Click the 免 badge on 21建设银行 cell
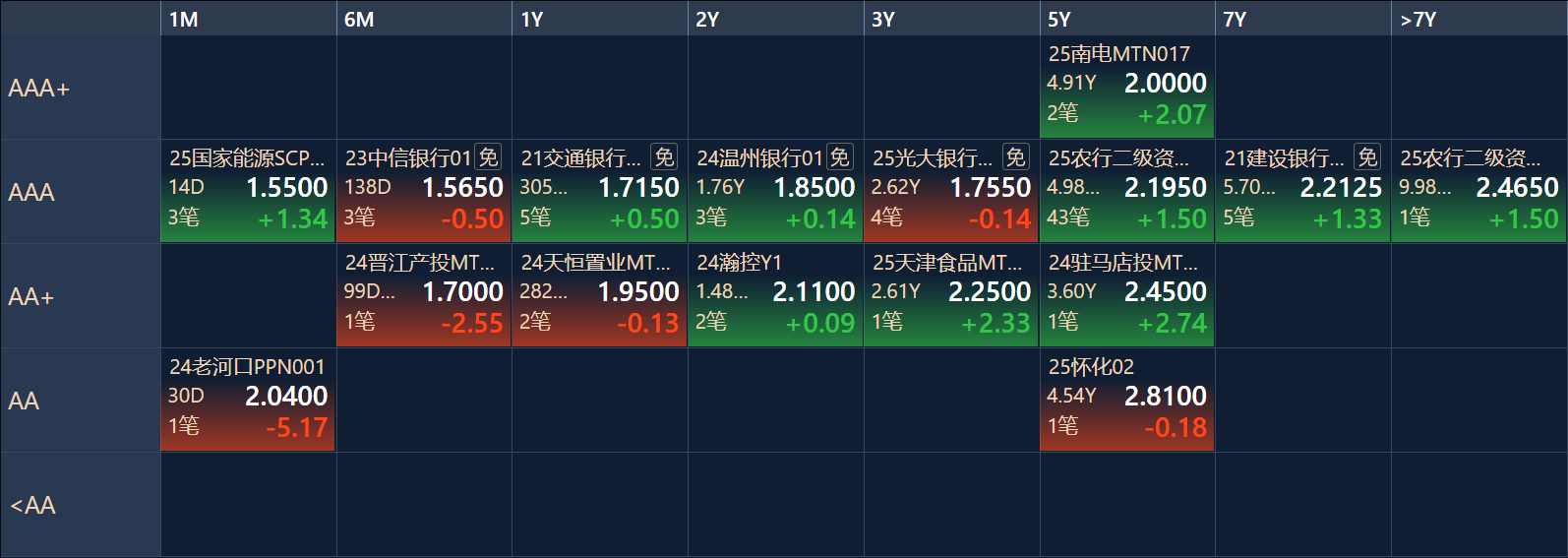The width and height of the screenshot is (1568, 558). (1367, 157)
